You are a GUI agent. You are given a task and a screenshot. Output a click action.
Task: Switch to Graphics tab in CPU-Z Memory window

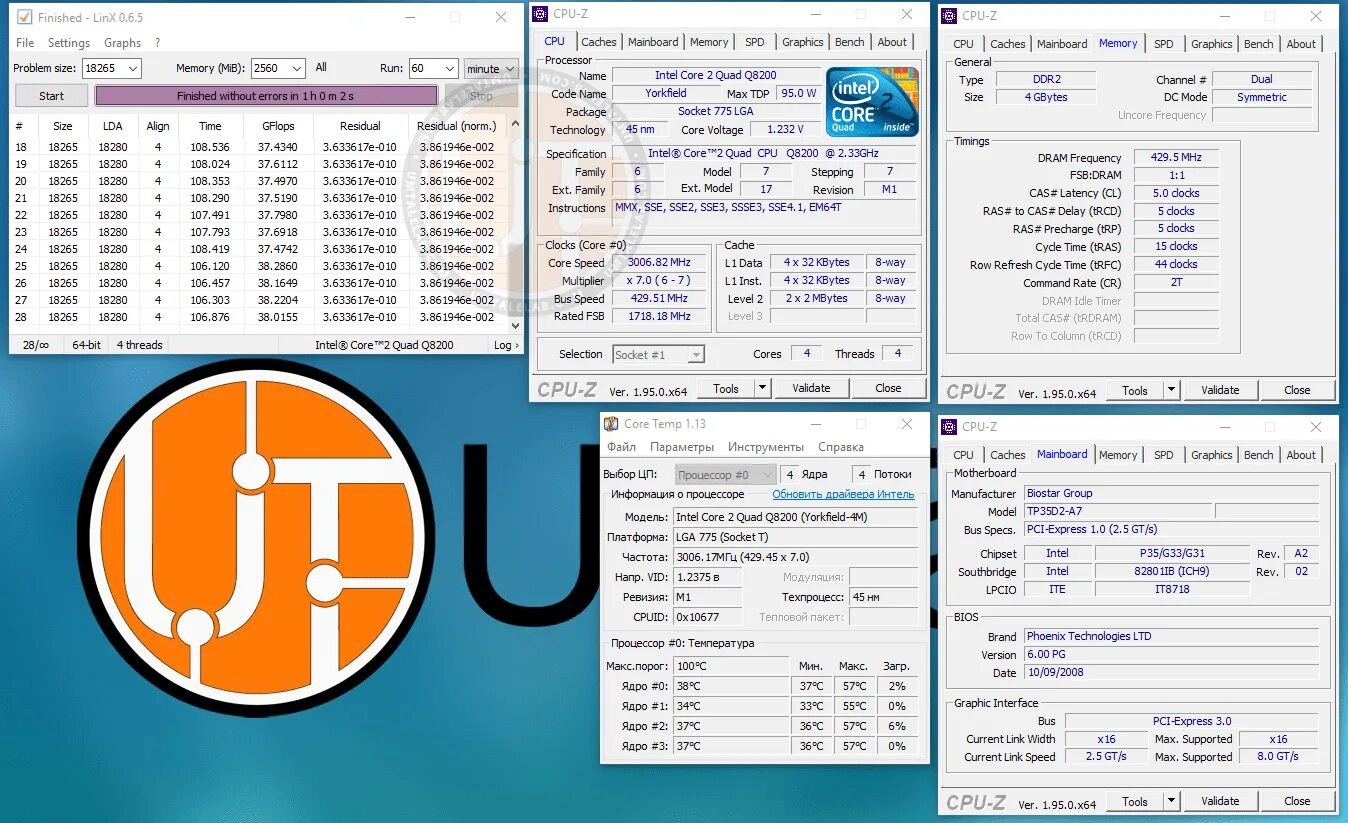point(1212,44)
